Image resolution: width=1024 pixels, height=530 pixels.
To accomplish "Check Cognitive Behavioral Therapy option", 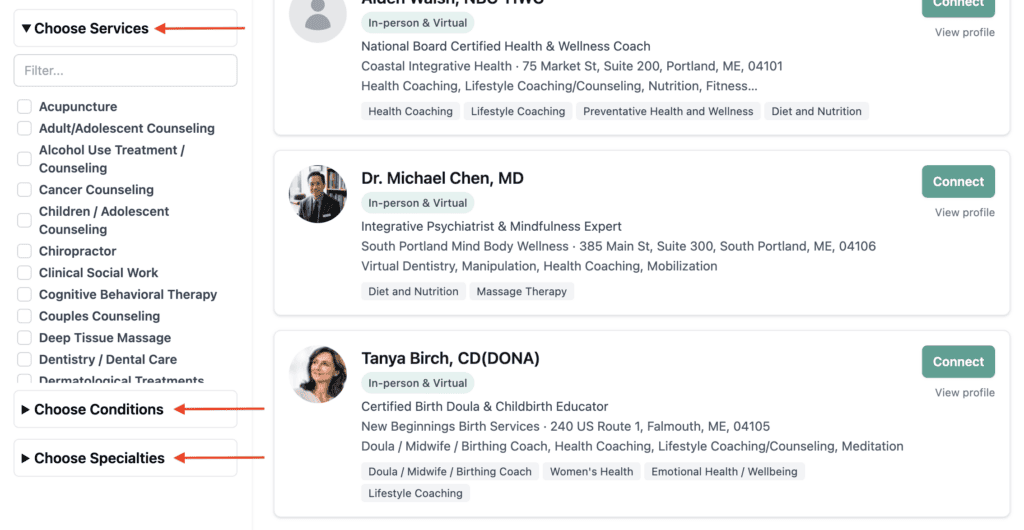I will coord(24,295).
